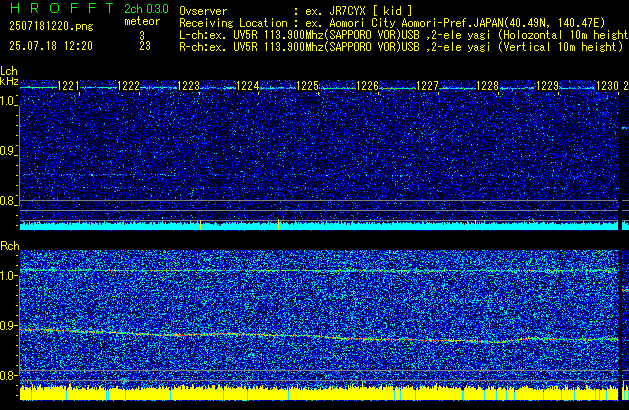Click the 0.8 frequency label on Rch axis

(8, 375)
